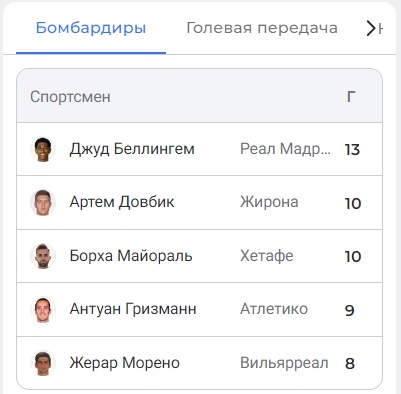
Task: Click the Атлетико team name
Action: click(274, 309)
